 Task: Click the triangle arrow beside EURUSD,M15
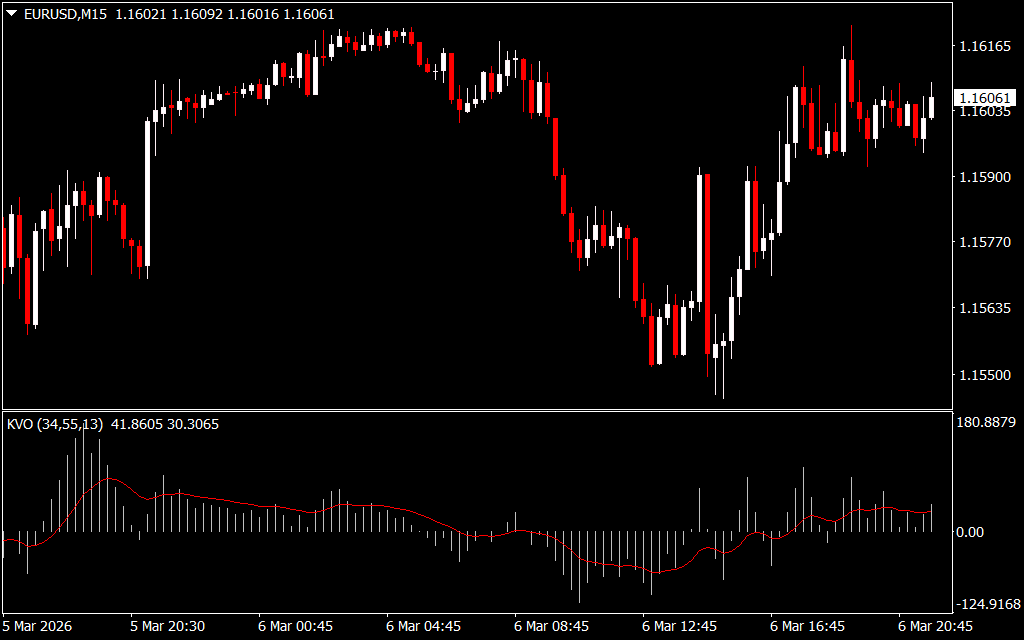point(12,14)
